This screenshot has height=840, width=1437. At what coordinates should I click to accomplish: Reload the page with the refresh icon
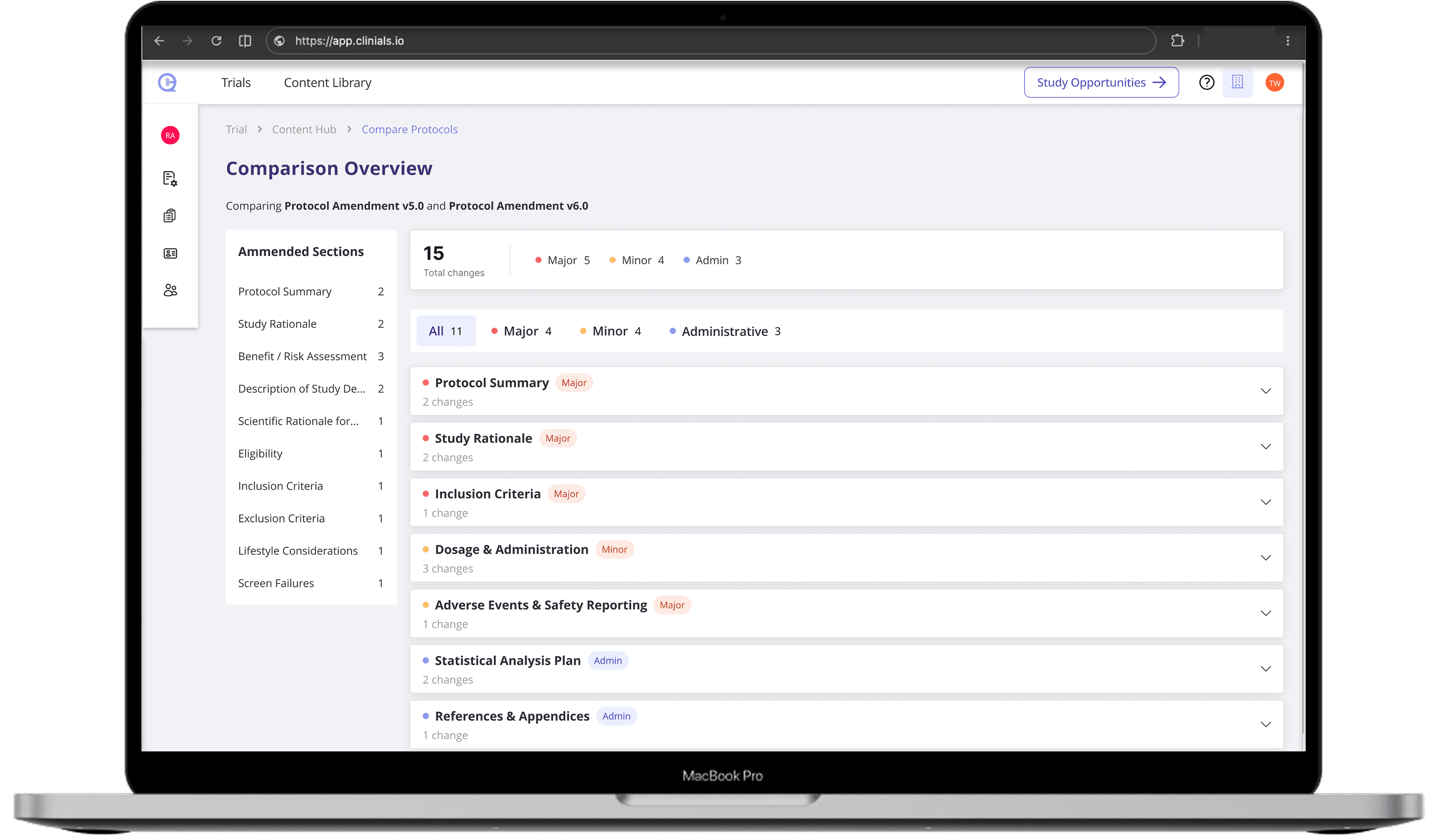(216, 41)
